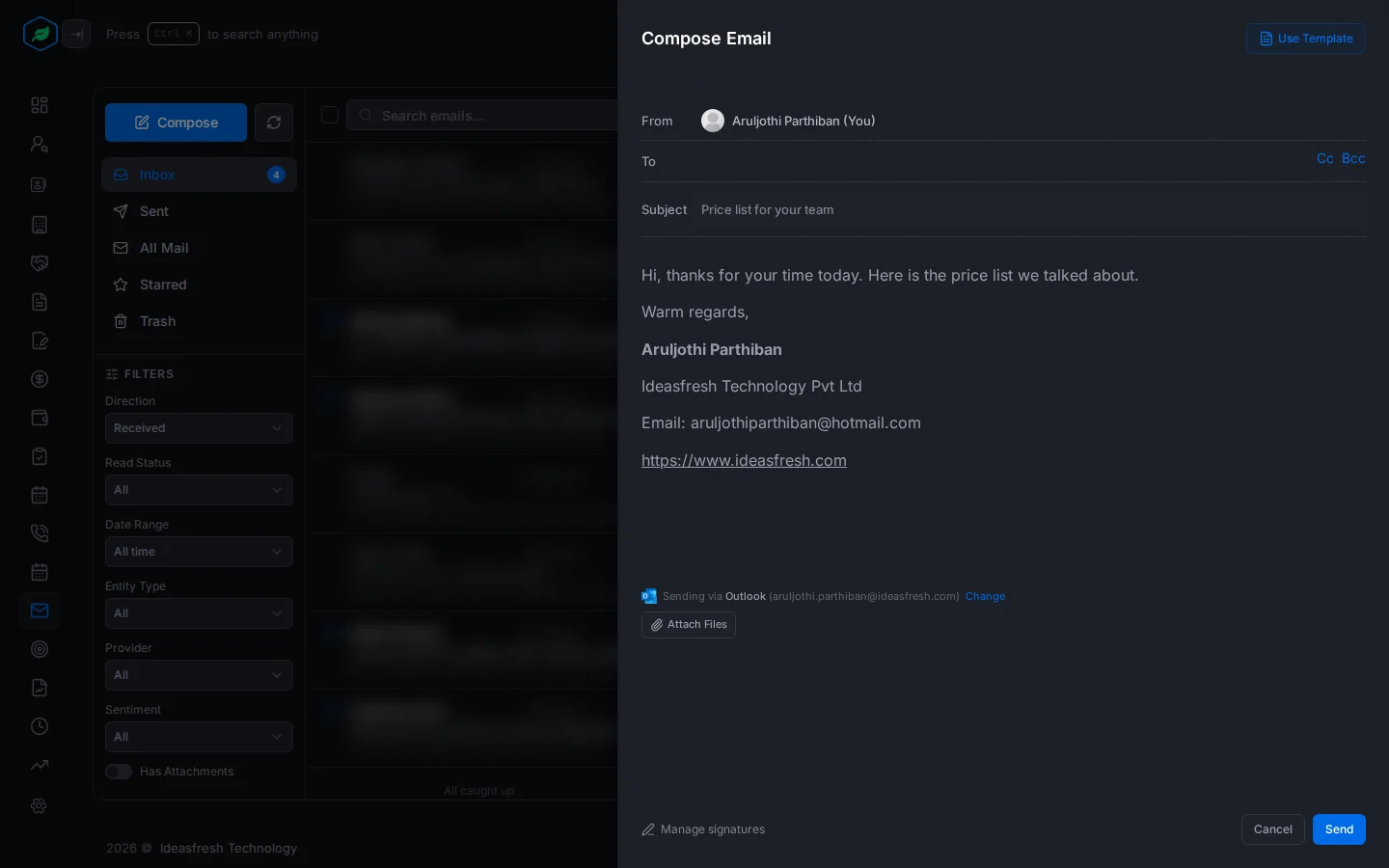Click the Use Template button
The image size is (1389, 868).
(1306, 39)
